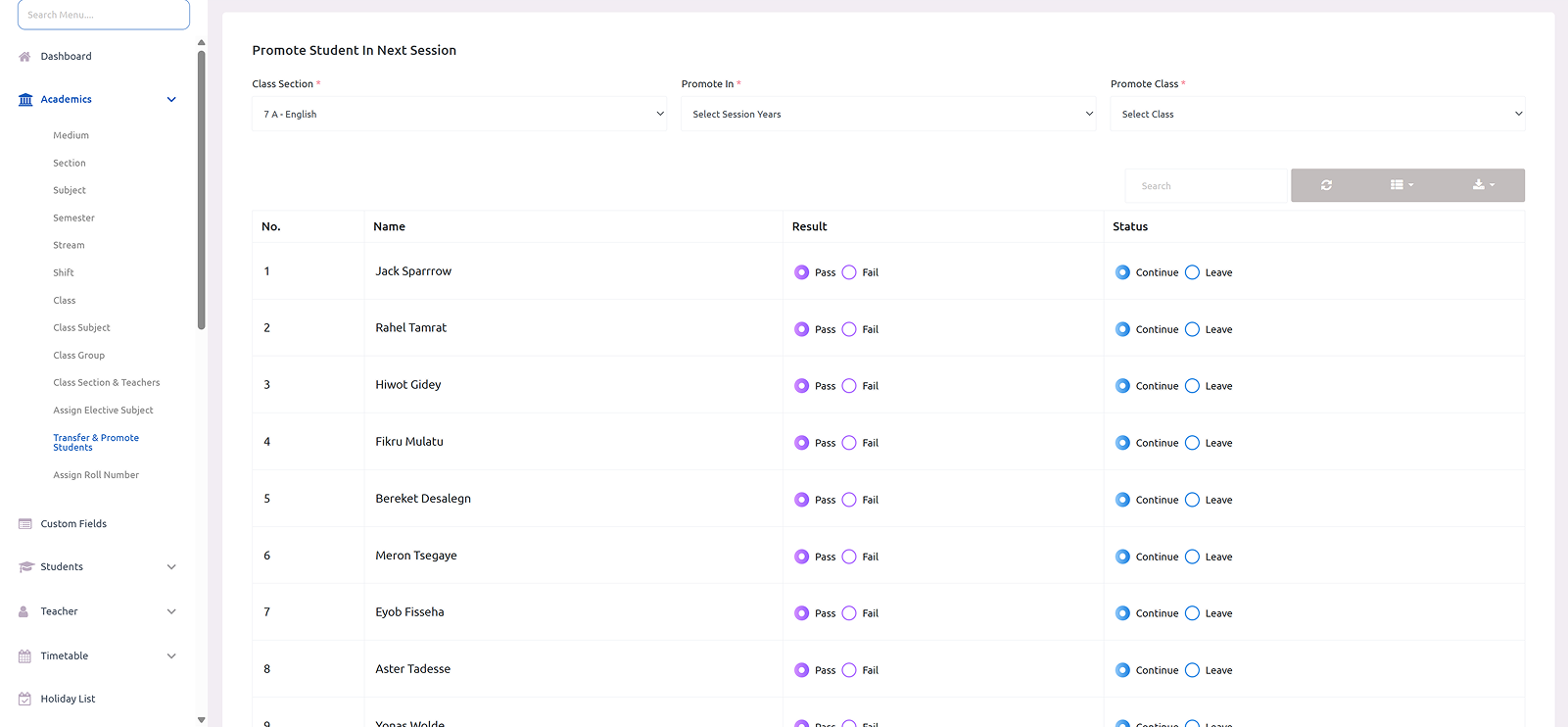Click the refresh table icon
The image size is (1568, 727).
click(1326, 185)
